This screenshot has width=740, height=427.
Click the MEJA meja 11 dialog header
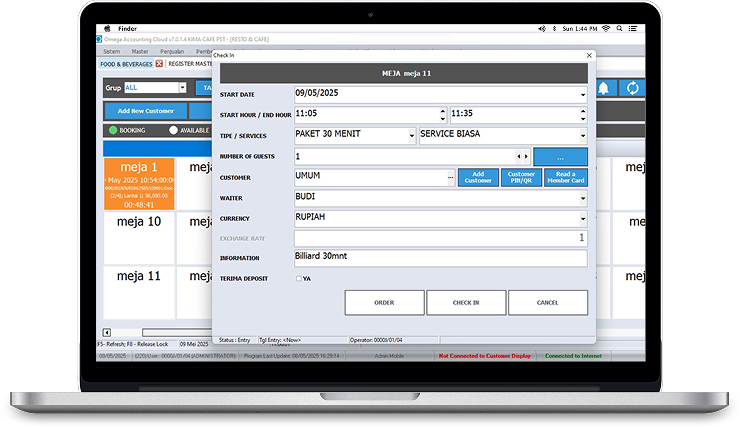click(x=404, y=74)
